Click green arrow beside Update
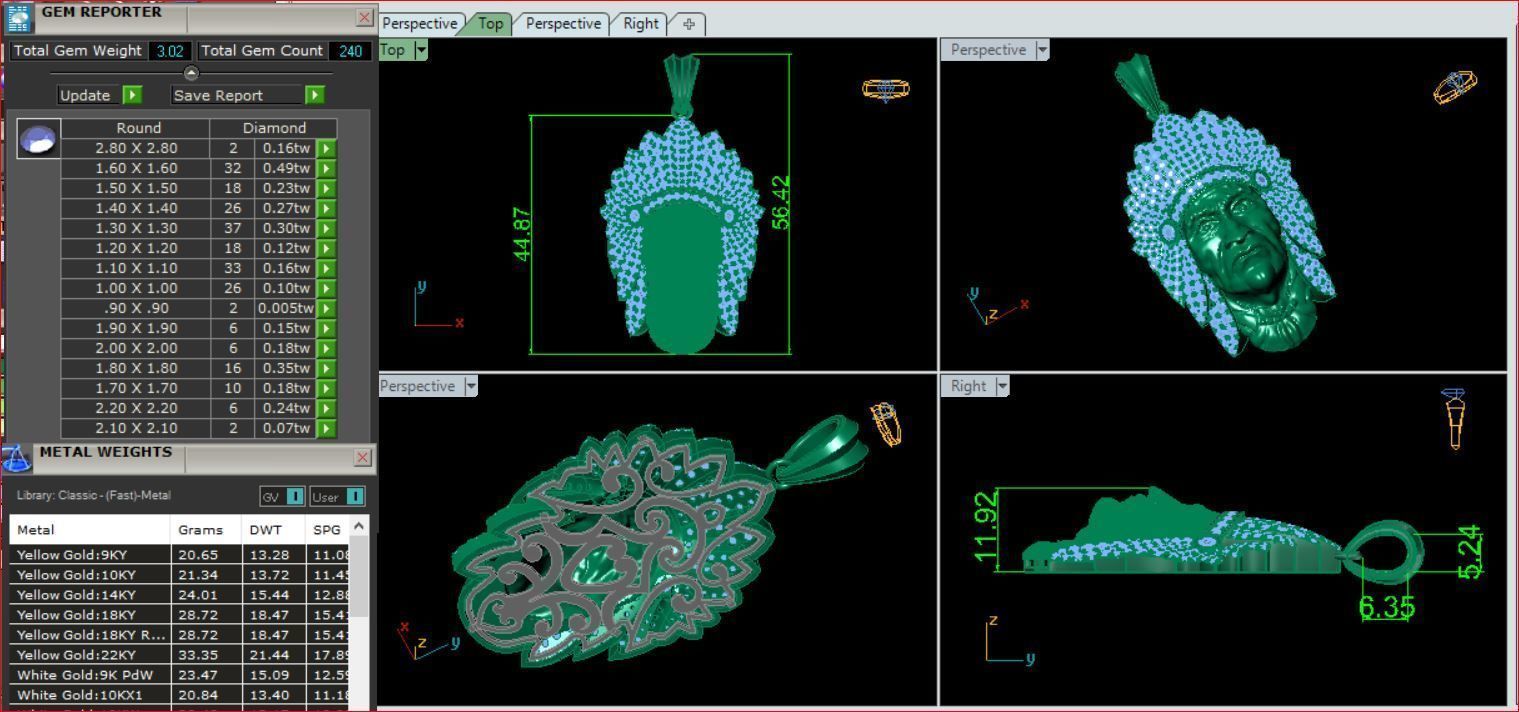This screenshot has height=712, width=1519. coord(132,95)
